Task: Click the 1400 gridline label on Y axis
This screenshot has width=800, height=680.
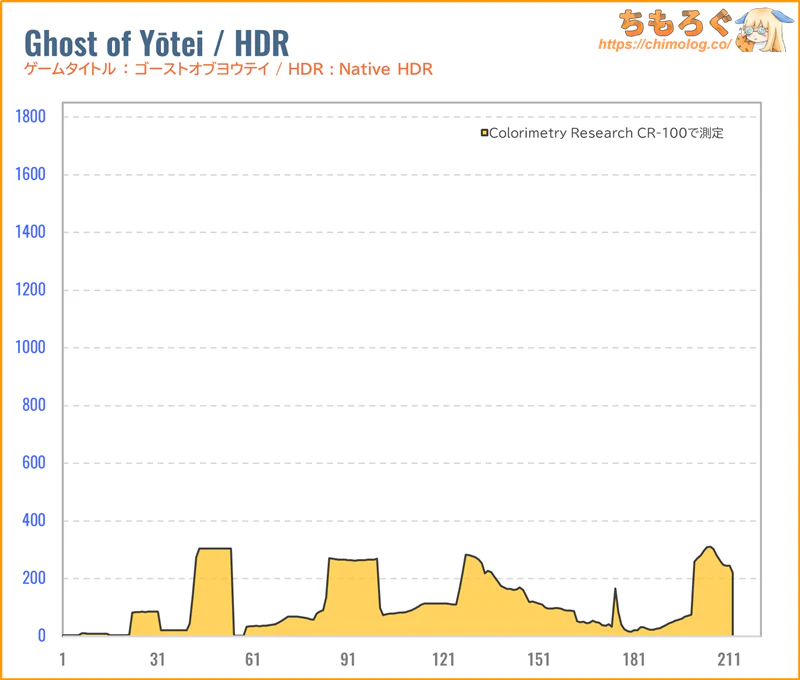Action: [x=31, y=232]
